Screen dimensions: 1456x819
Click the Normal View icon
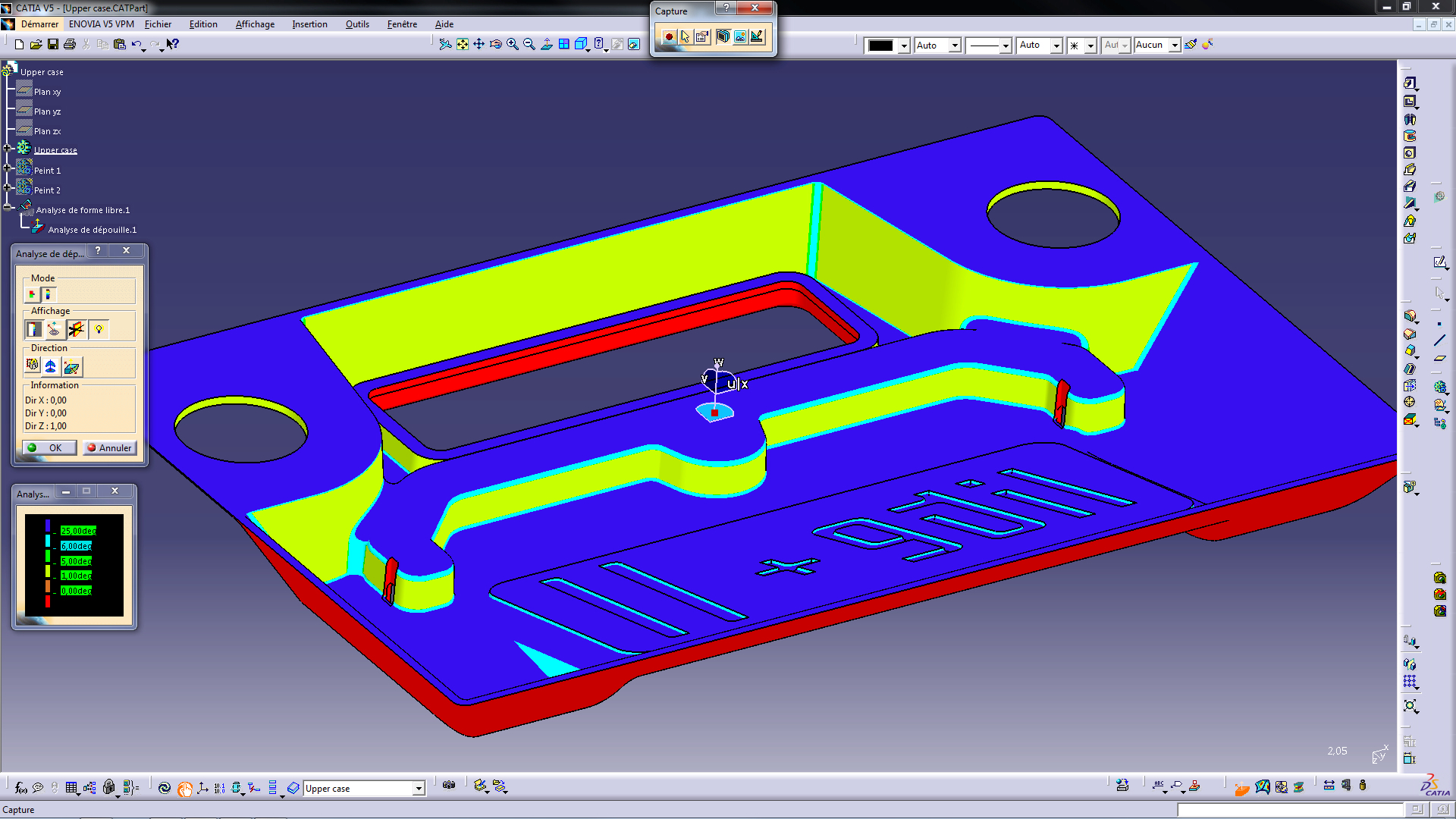pos(547,45)
